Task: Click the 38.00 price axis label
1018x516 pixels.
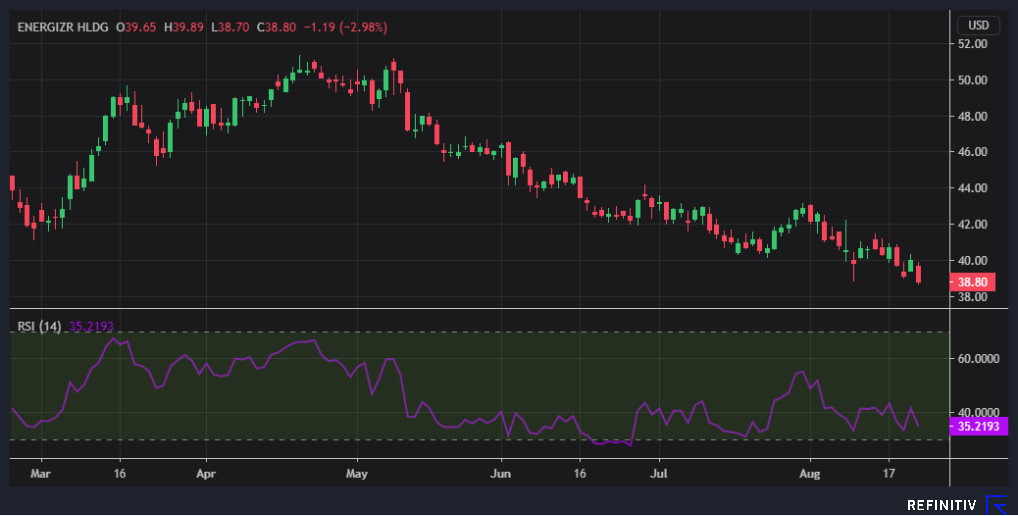Action: point(972,297)
